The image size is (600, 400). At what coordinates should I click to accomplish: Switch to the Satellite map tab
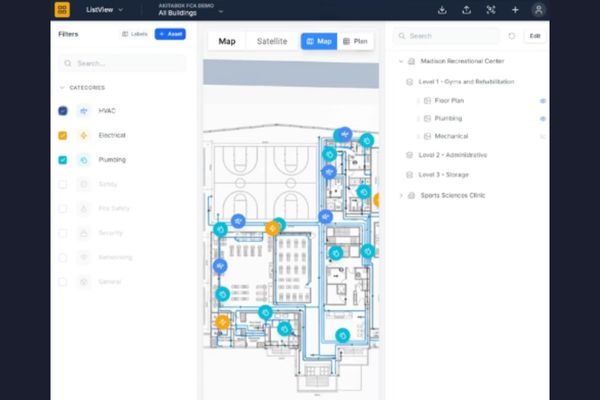pyautogui.click(x=272, y=41)
